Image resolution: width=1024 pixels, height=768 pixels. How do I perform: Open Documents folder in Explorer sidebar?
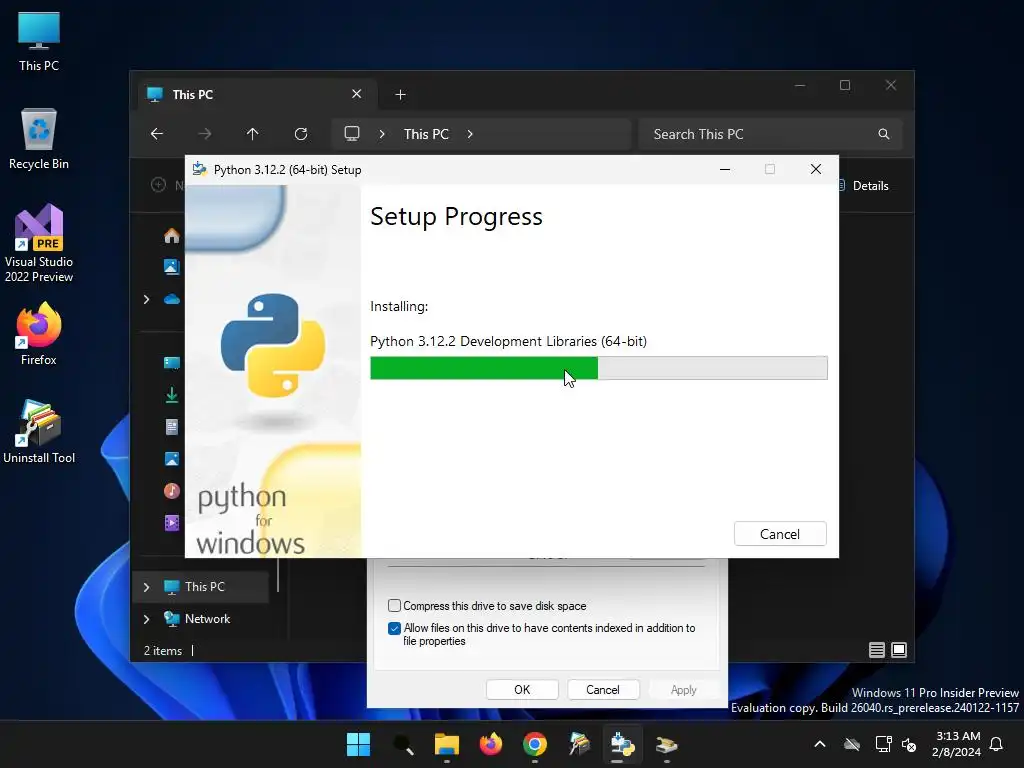tap(172, 427)
